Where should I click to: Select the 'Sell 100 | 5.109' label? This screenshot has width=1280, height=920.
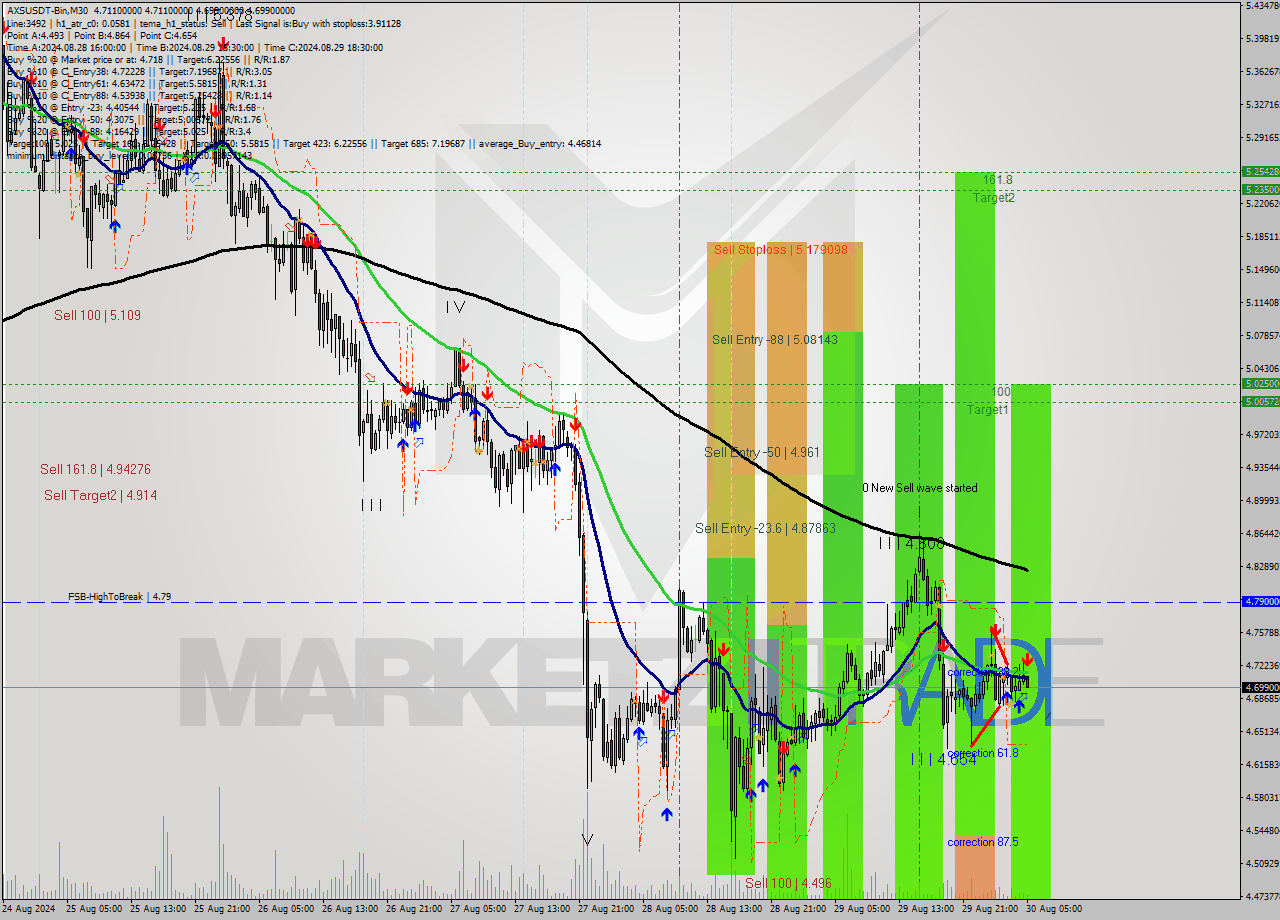[x=97, y=315]
